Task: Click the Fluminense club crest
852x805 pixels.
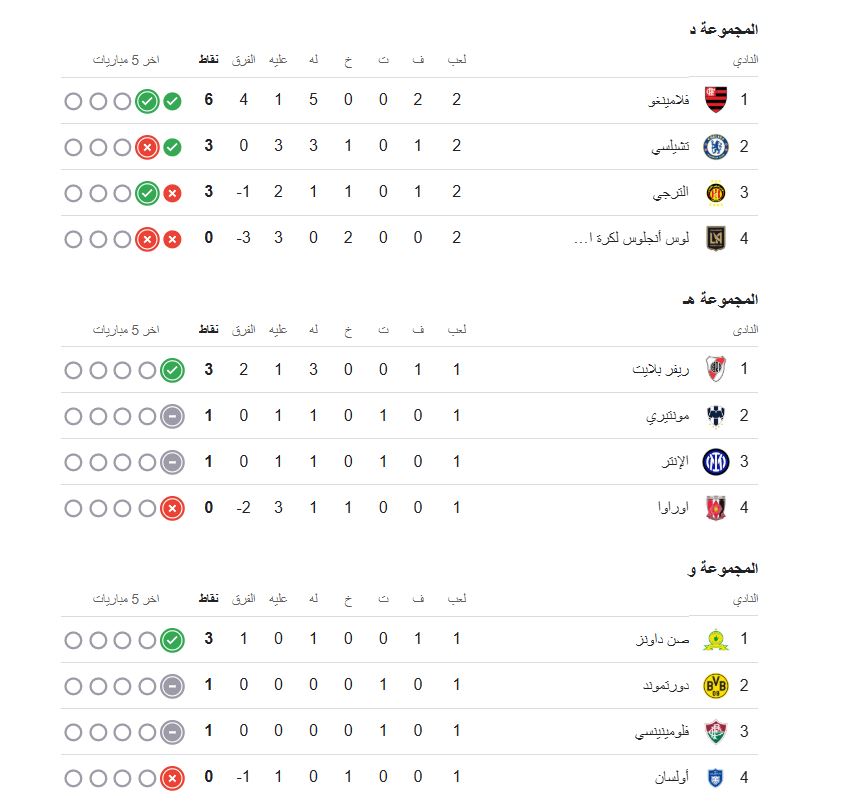Action: [717, 733]
